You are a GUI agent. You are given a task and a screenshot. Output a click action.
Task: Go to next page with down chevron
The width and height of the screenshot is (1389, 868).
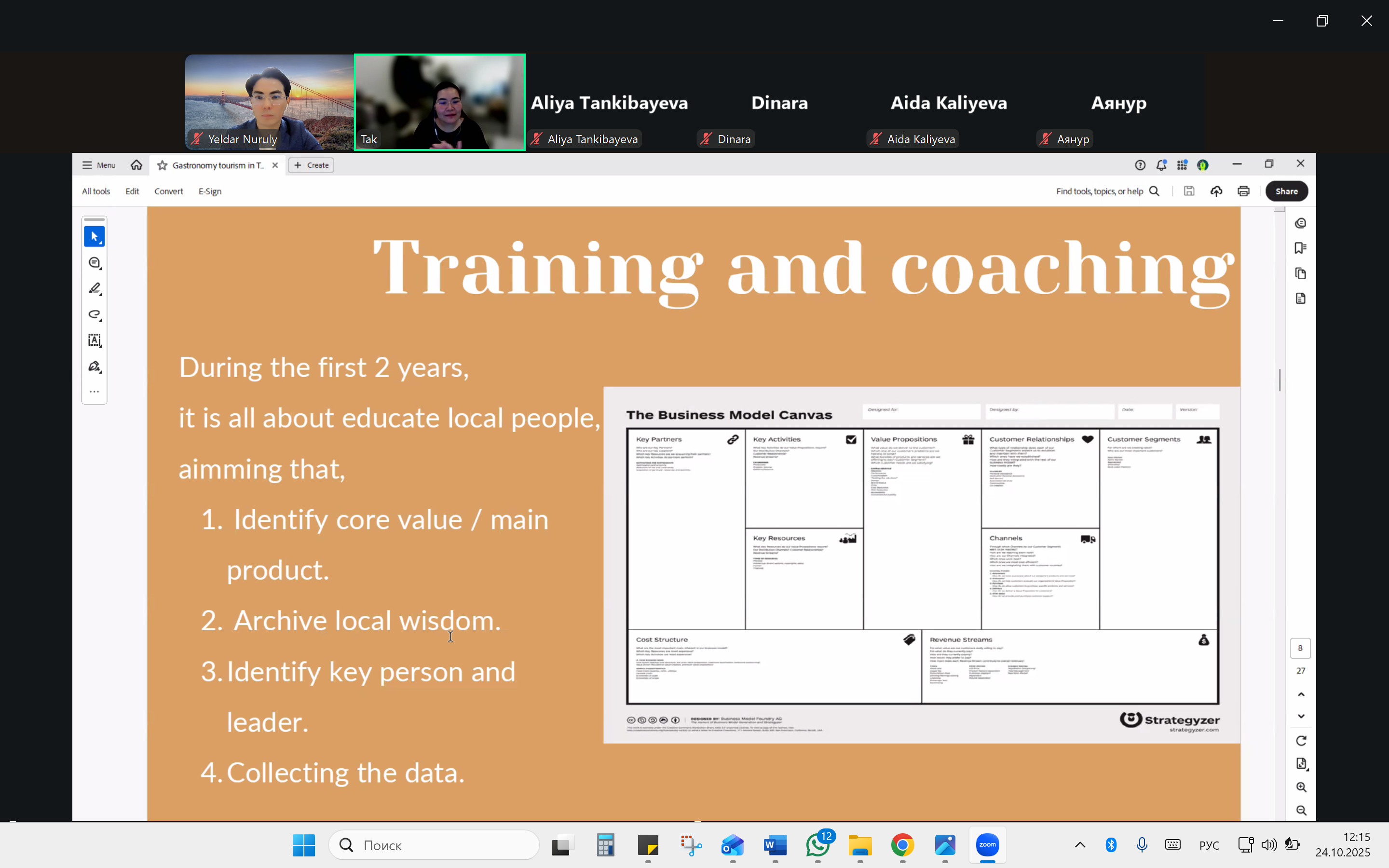(x=1301, y=717)
